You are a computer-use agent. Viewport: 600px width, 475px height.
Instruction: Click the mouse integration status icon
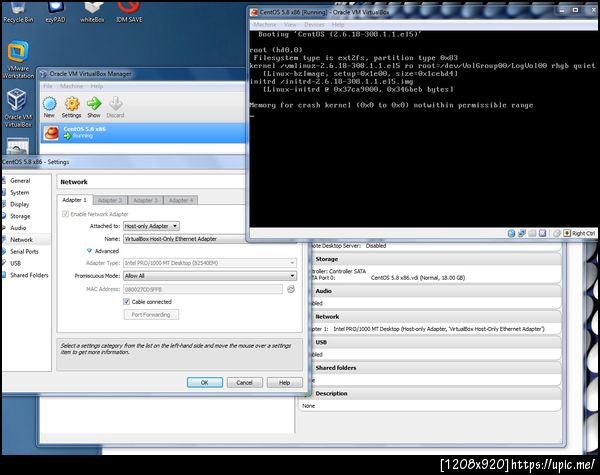pyautogui.click(x=557, y=233)
